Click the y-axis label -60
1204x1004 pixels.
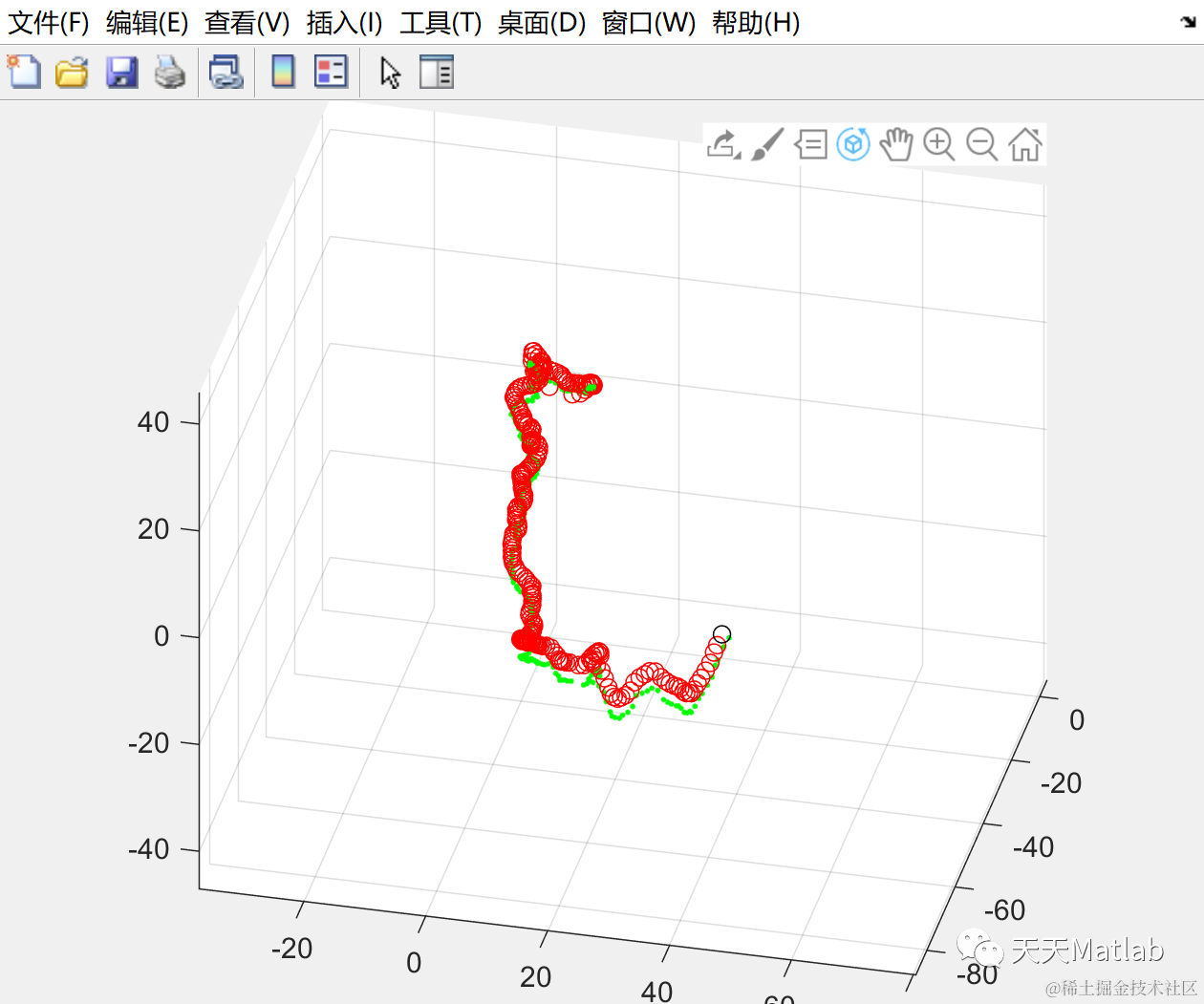click(1005, 910)
